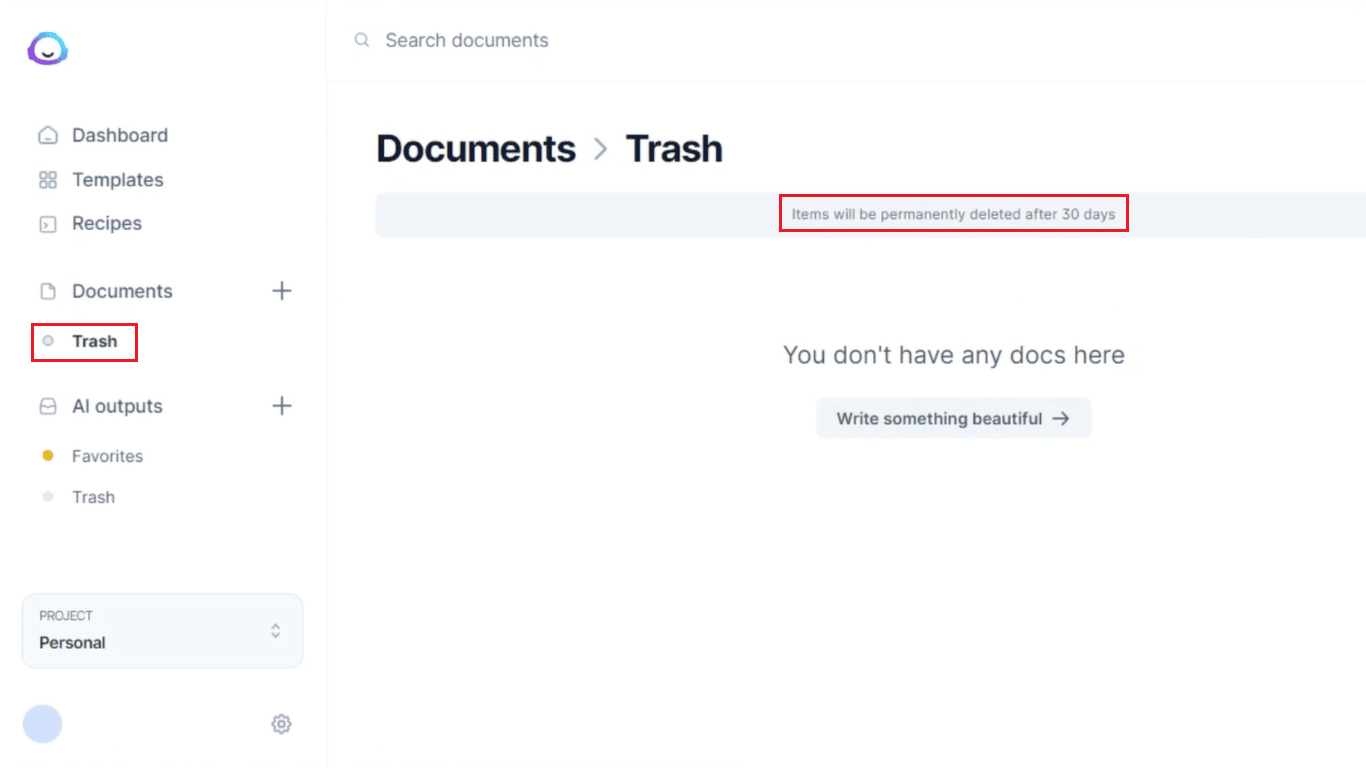Click the Templates grid icon

(47, 180)
